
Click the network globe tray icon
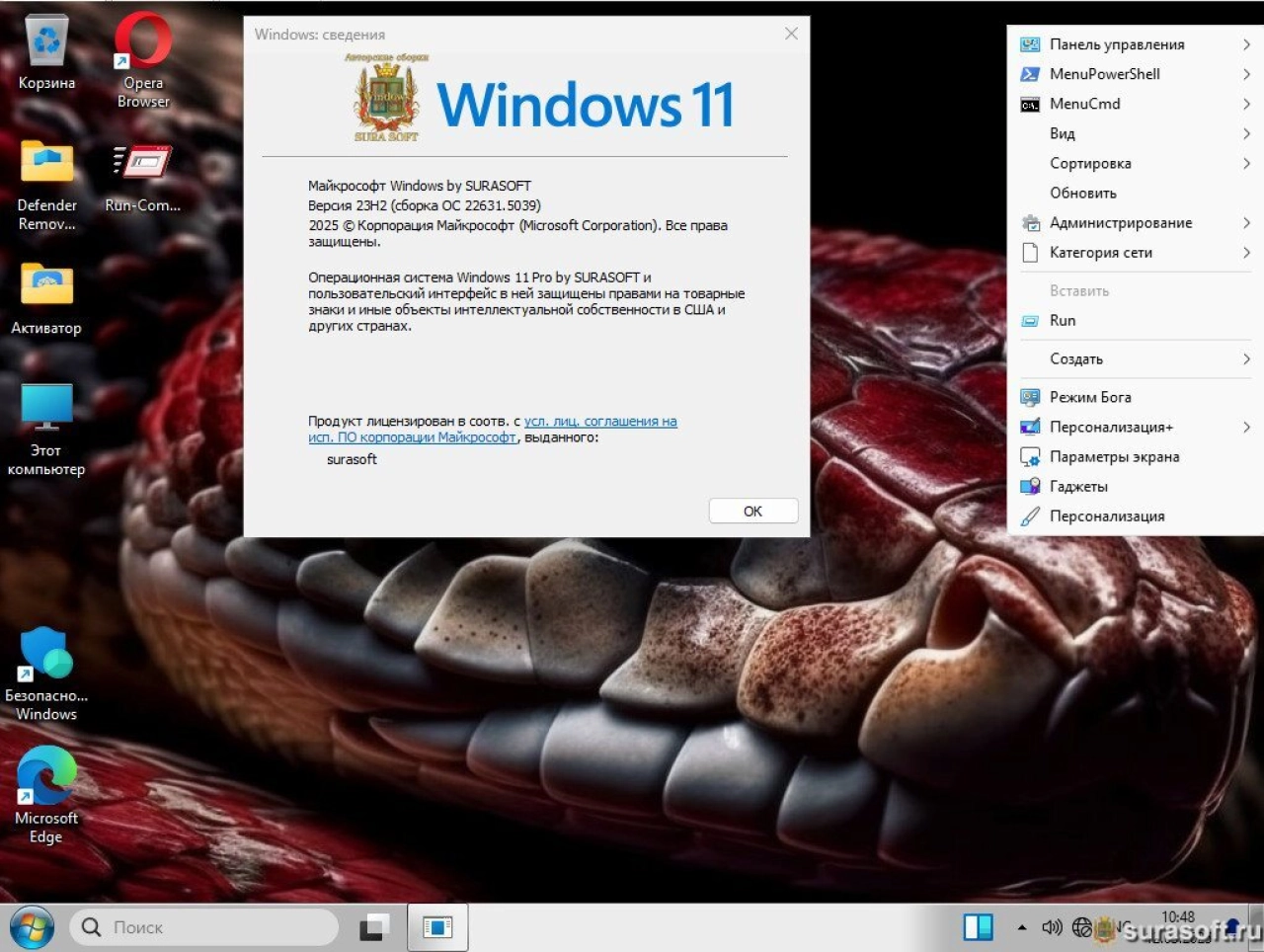(1082, 927)
